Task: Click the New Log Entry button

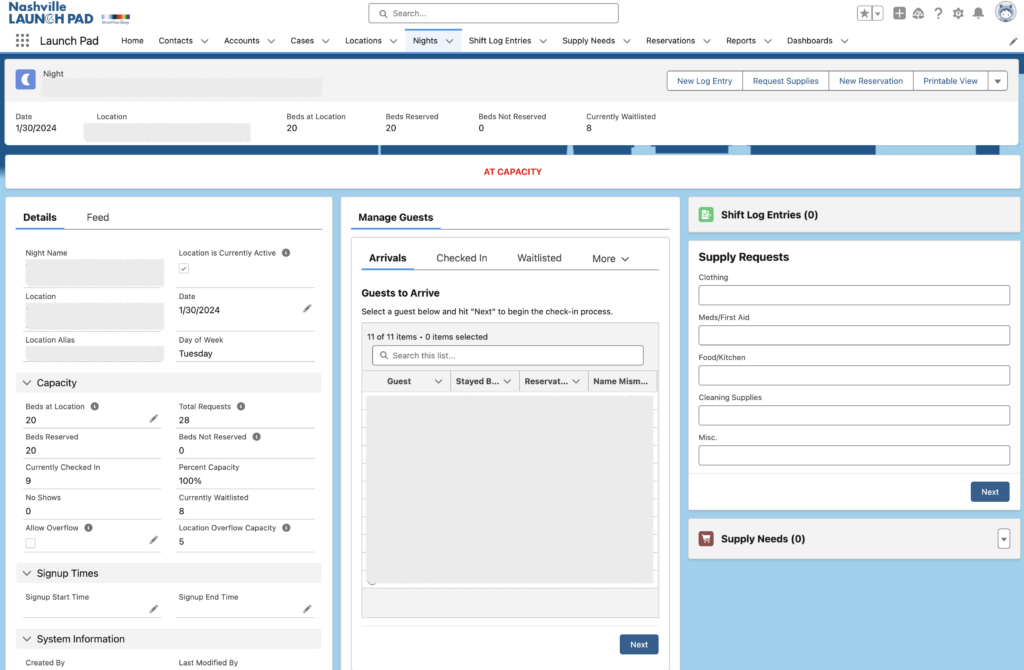Action: tap(704, 81)
